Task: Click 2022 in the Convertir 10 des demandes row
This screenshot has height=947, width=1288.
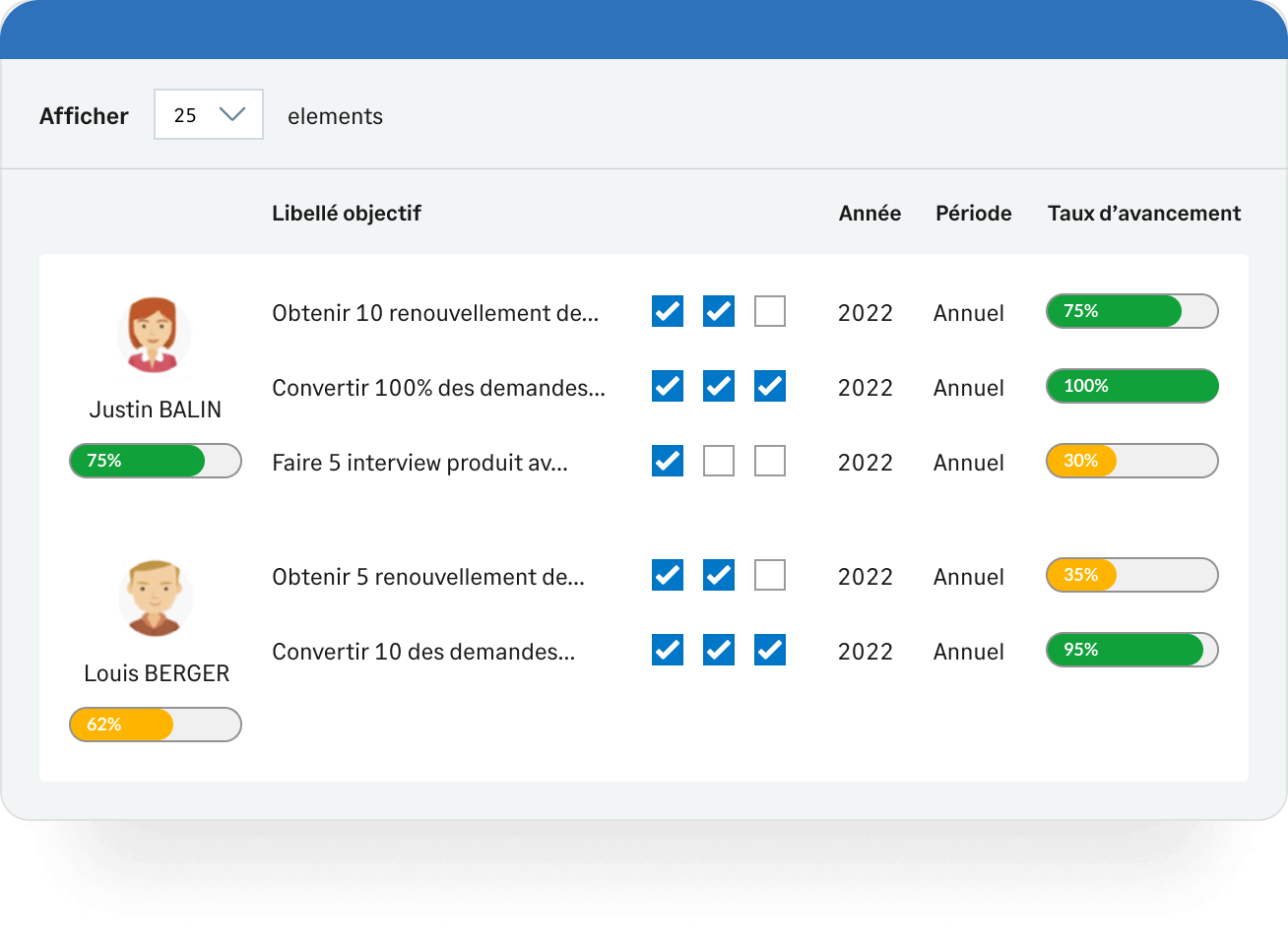Action: 866,652
